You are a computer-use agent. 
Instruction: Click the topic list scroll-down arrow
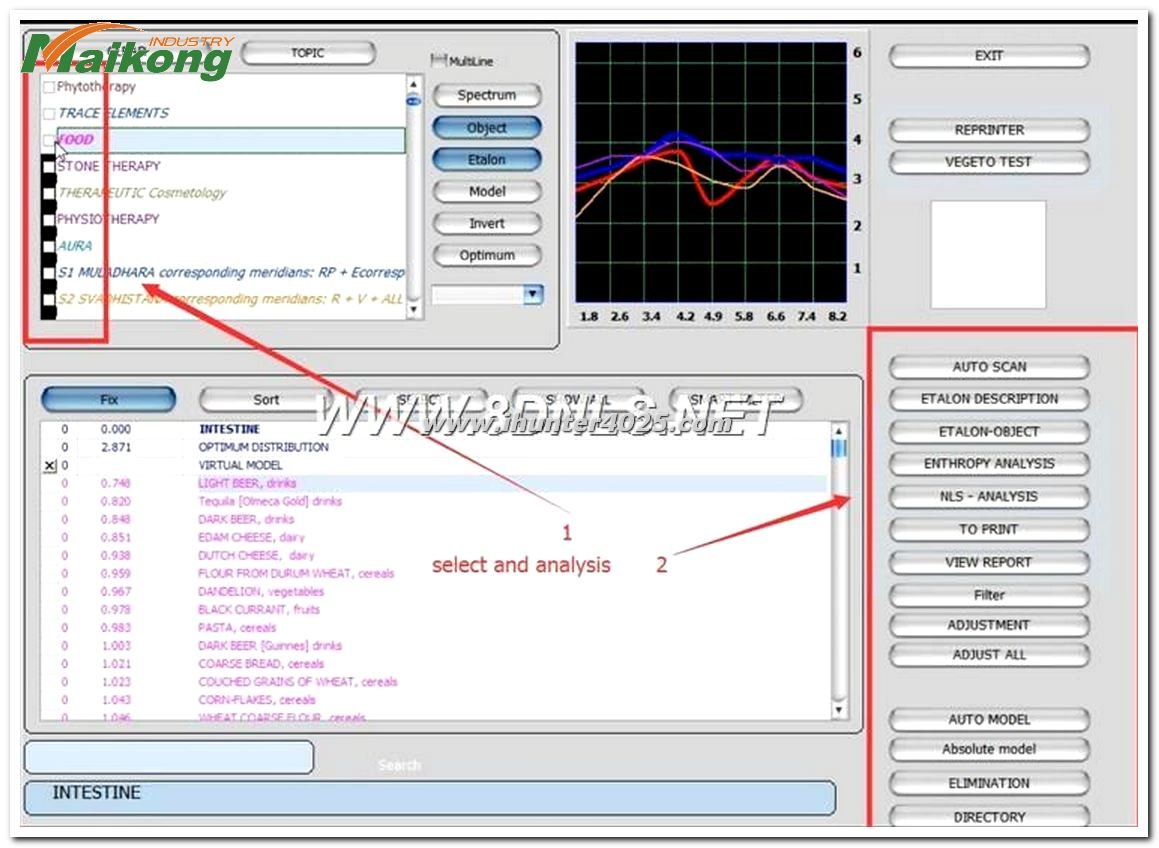(x=414, y=310)
